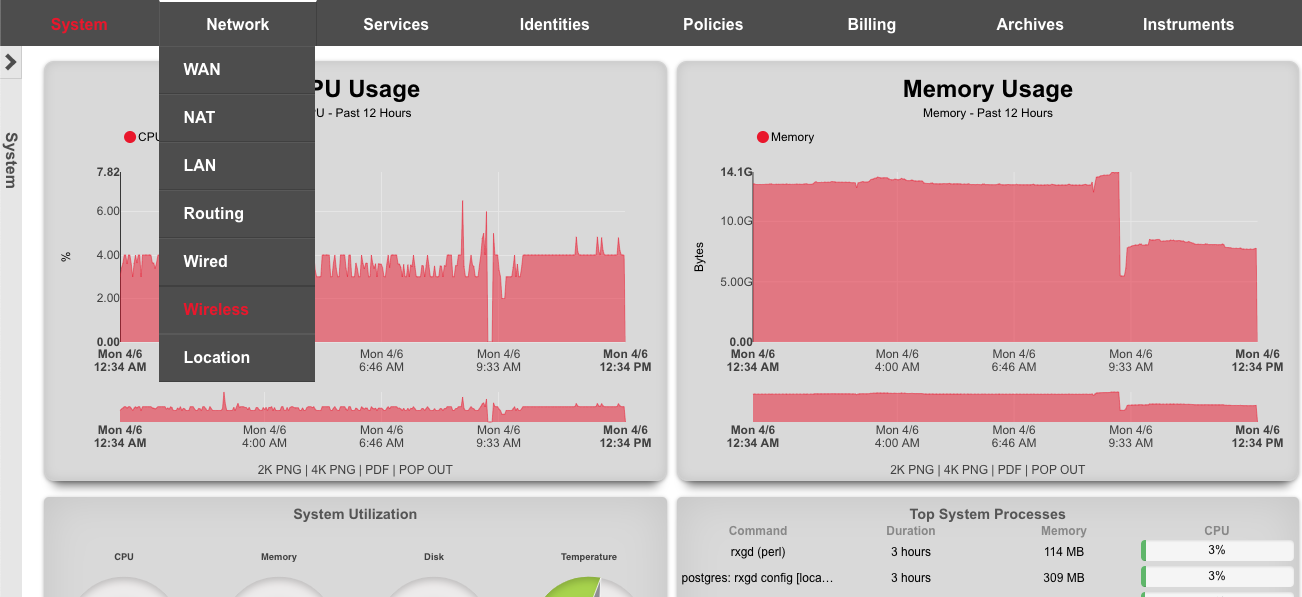Export Memory Usage chart as PDF

click(x=1009, y=469)
